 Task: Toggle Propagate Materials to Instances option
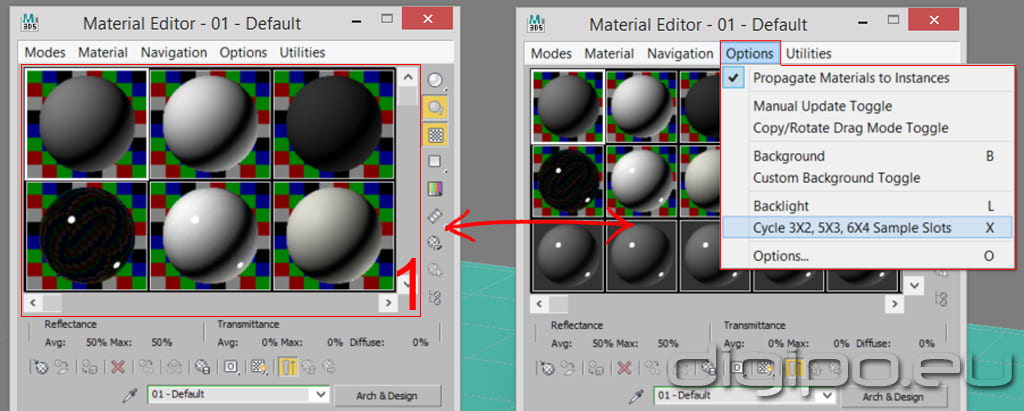(x=850, y=78)
